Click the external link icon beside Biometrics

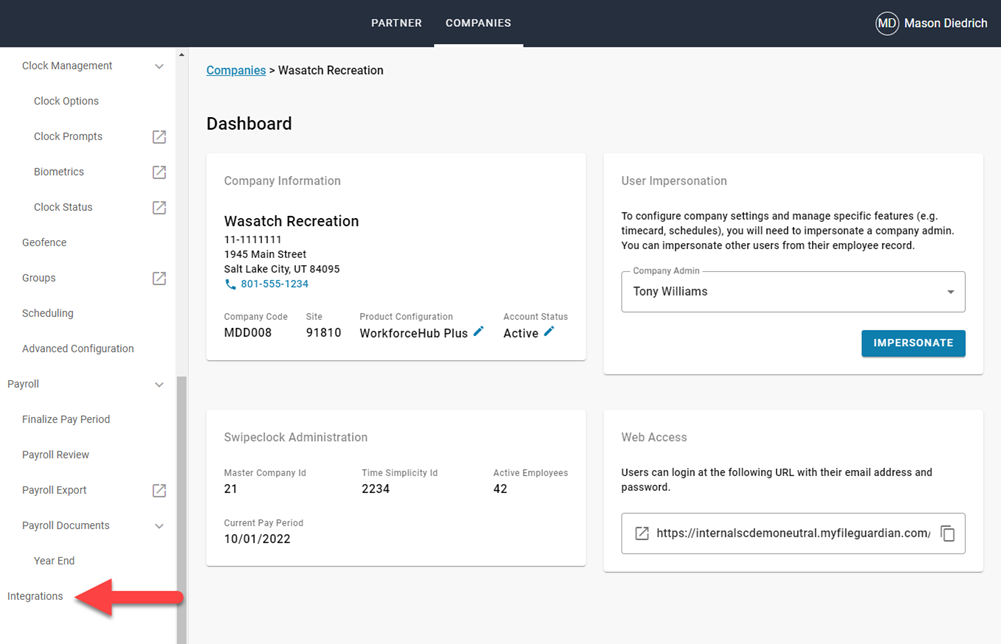click(x=159, y=171)
